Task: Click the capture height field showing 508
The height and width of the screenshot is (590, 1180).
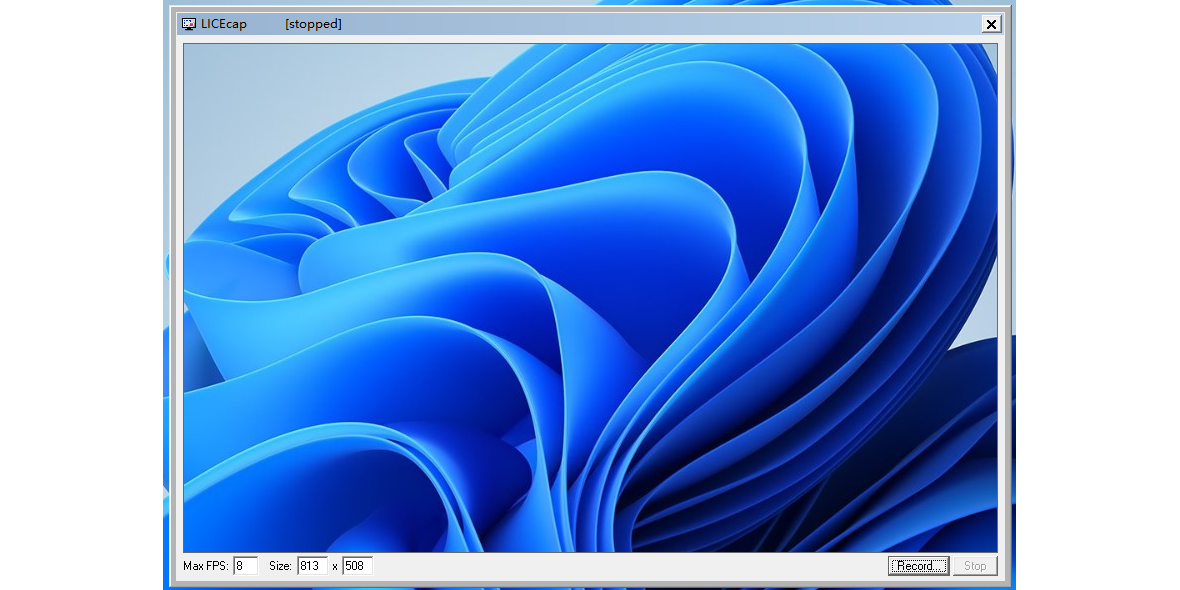Action: (357, 566)
